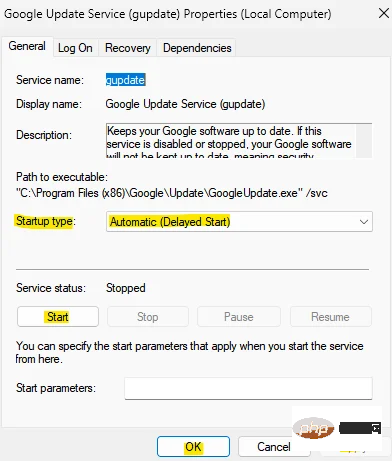The width and height of the screenshot is (392, 461).
Task: Click the small icon on the black banner
Action: pyautogui.click(x=376, y=428)
